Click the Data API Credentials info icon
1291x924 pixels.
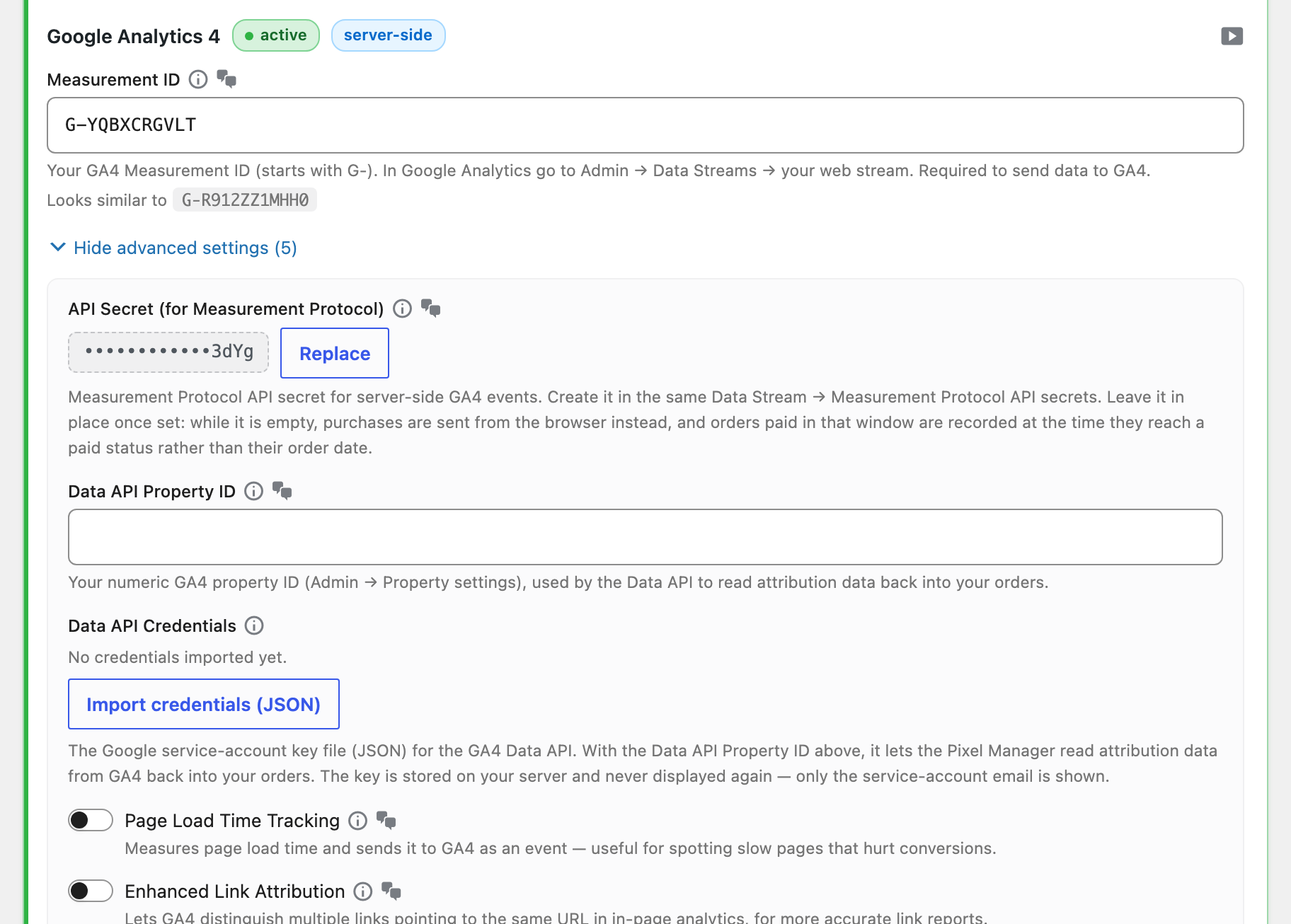pos(254,625)
